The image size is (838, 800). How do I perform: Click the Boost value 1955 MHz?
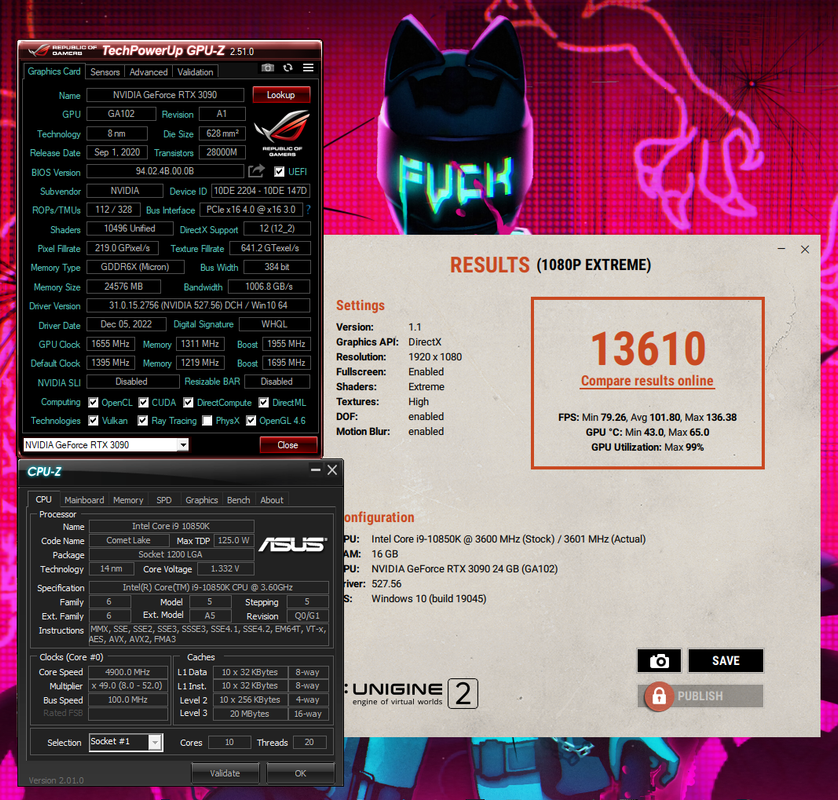(286, 344)
